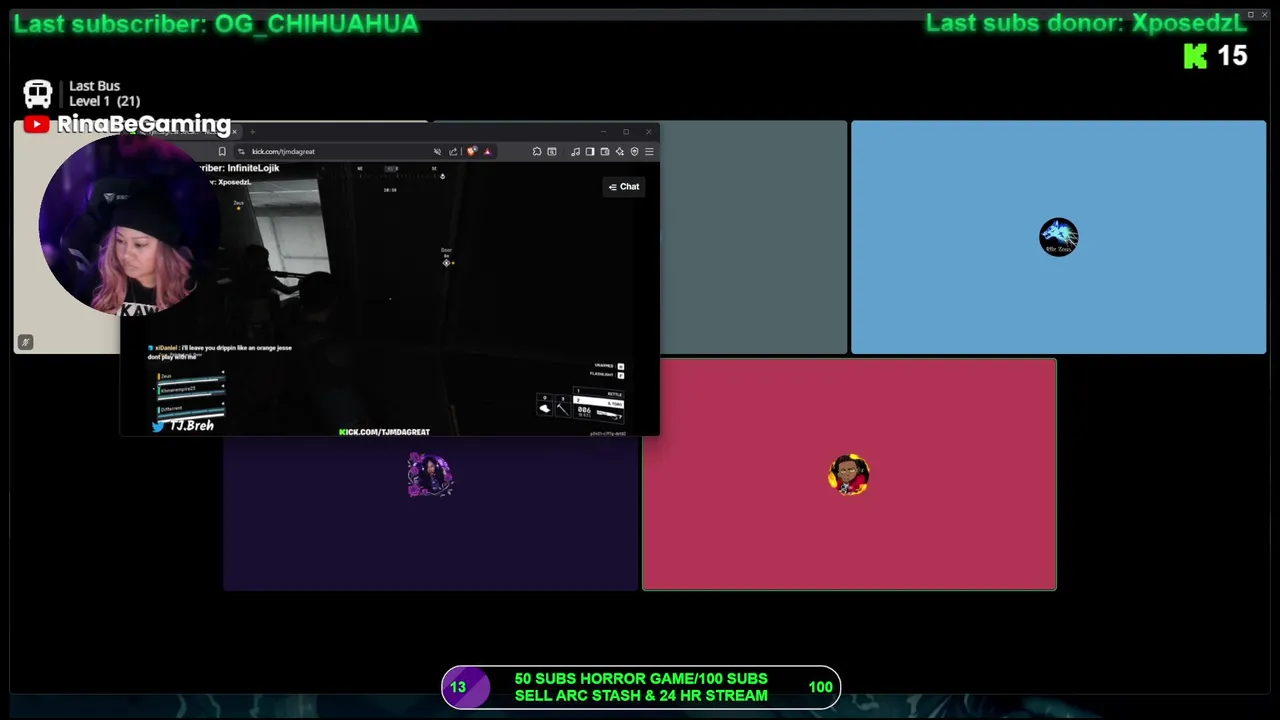Maximize the inner browser window
Viewport: 1280px width, 720px height.
[626, 132]
